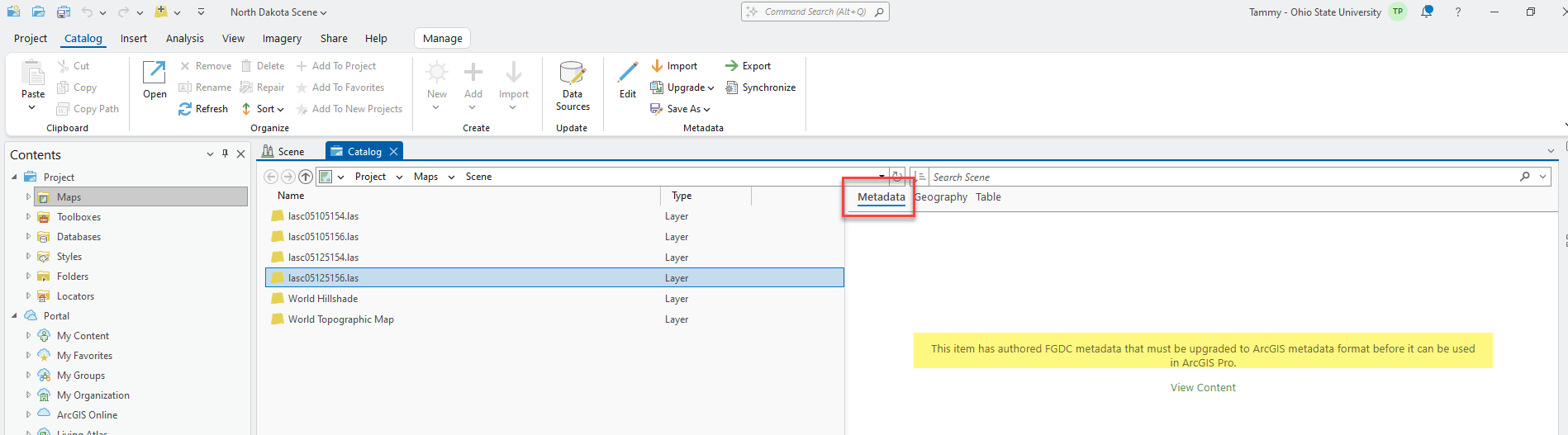
Task: Click the View Content link
Action: [x=1203, y=388]
